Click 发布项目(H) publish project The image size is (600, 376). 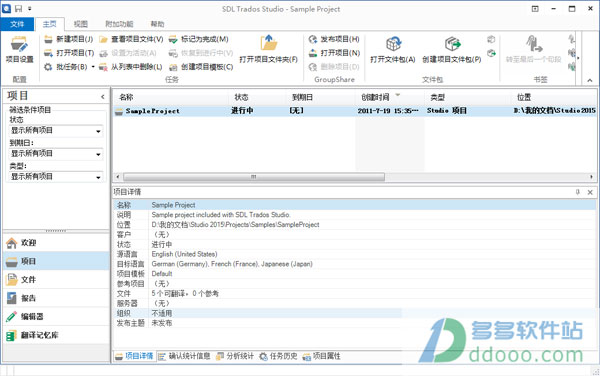pyautogui.click(x=334, y=39)
